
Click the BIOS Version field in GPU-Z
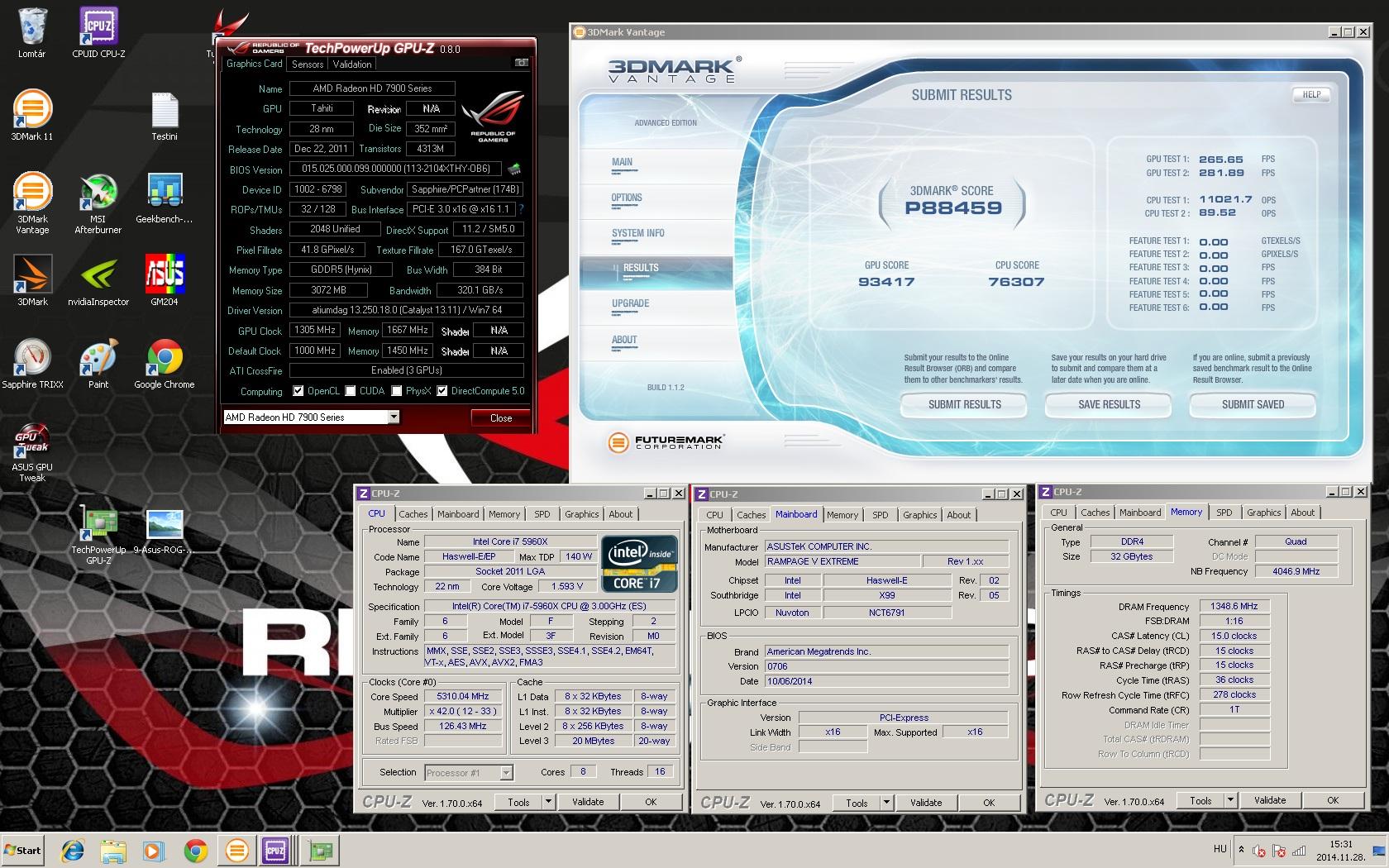(395, 169)
